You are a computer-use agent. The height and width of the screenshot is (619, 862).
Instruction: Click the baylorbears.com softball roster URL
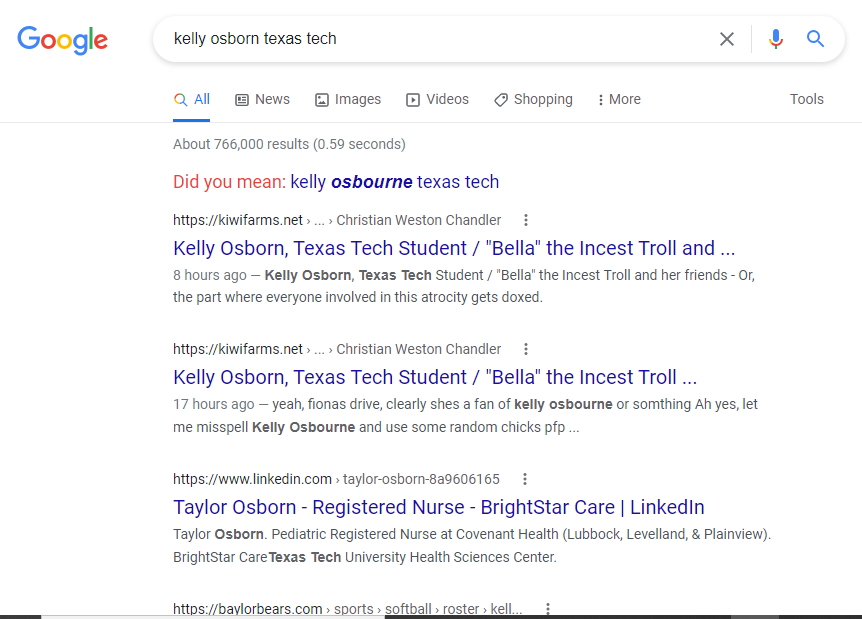pos(347,609)
